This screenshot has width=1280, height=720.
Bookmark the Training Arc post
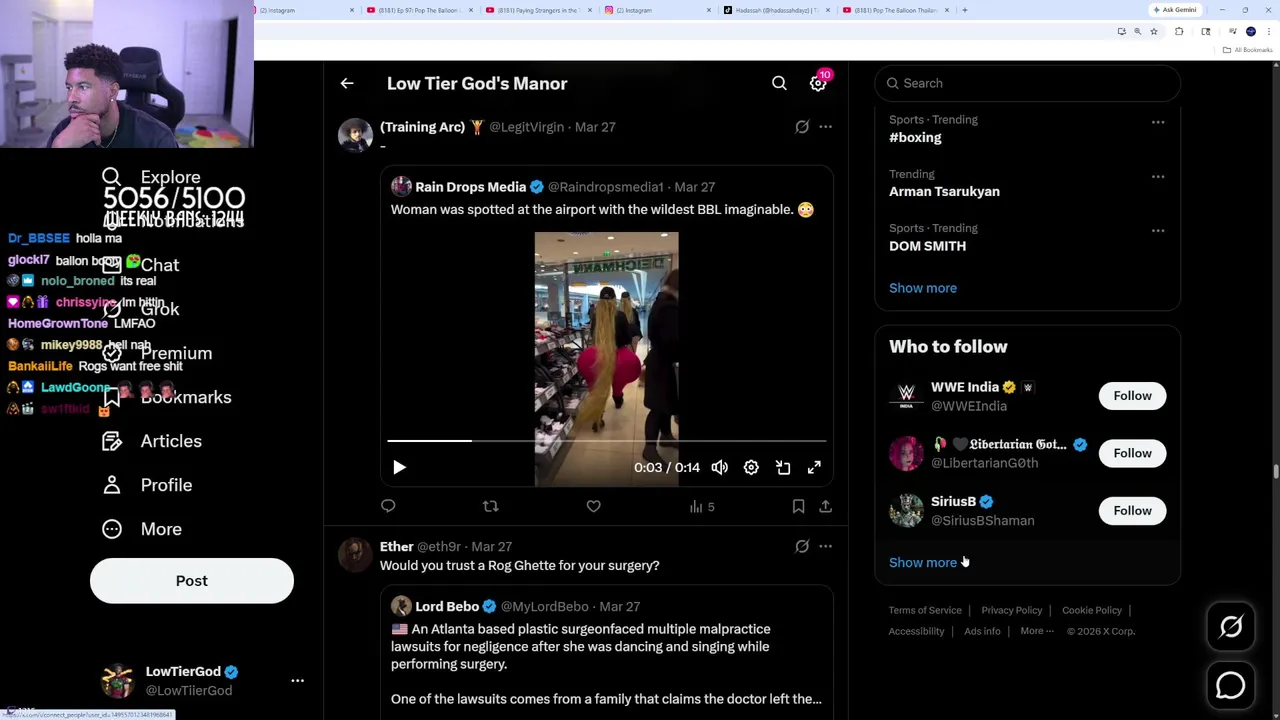[798, 507]
